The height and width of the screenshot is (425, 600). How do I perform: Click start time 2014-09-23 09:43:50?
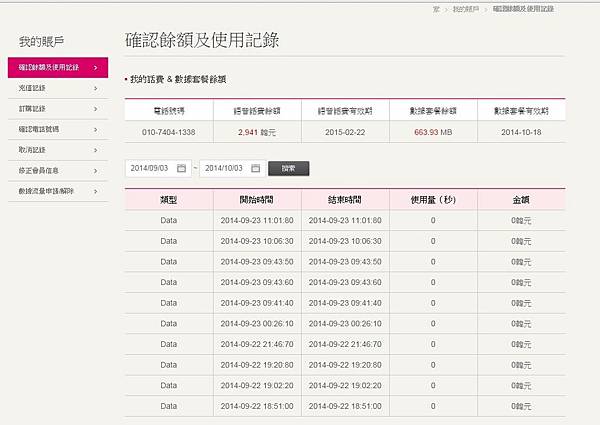257,262
